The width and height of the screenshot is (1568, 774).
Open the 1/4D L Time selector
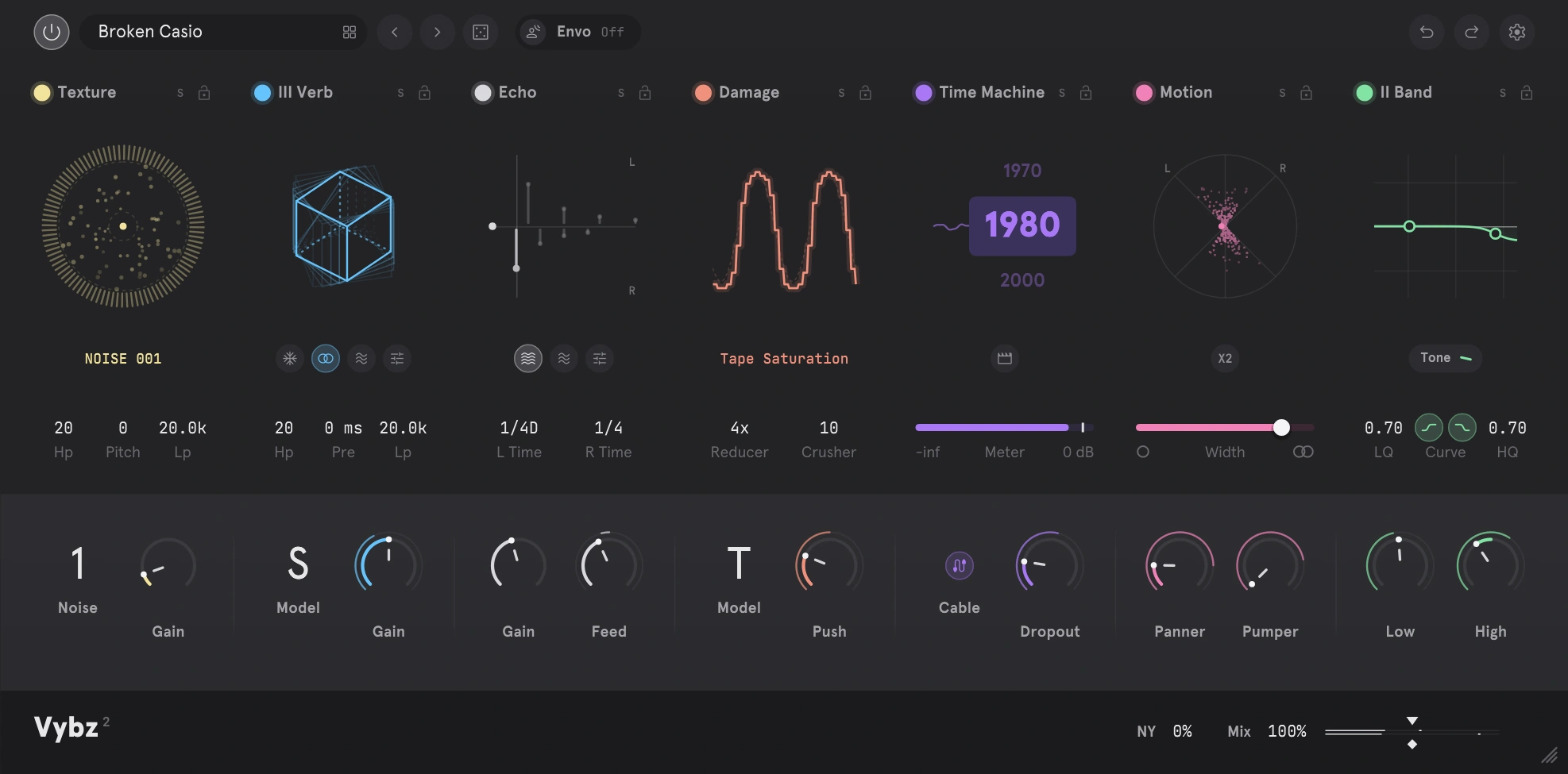tap(519, 428)
